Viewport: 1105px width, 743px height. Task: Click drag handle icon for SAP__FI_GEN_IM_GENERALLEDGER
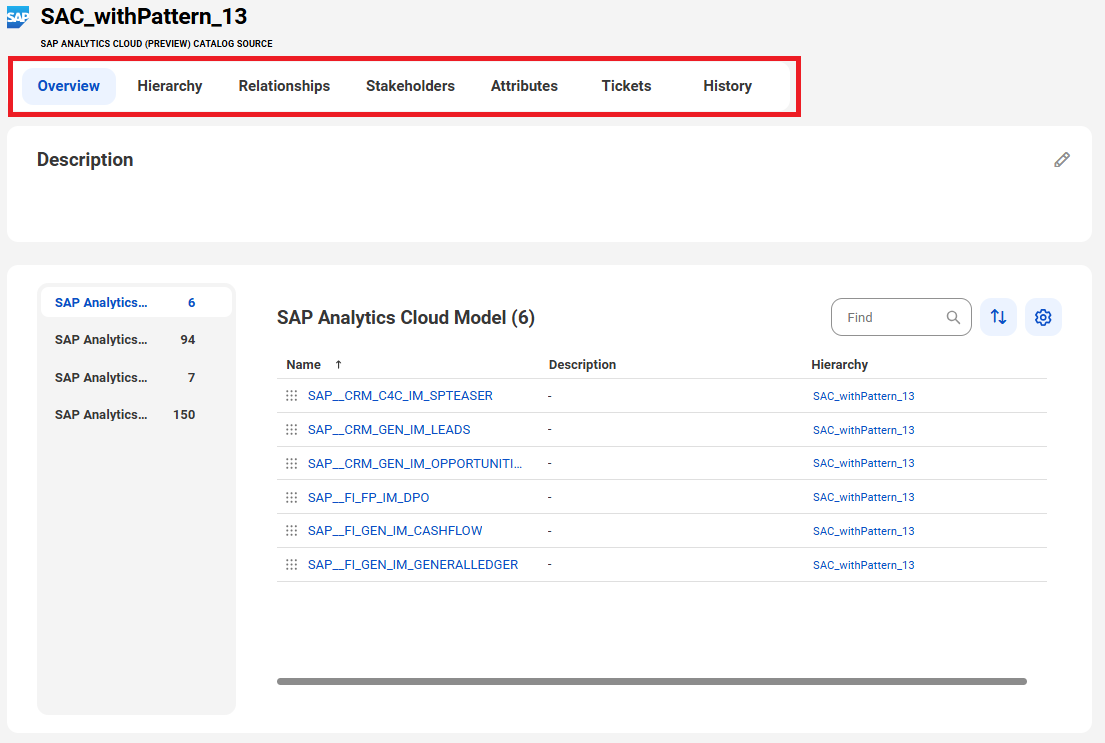(291, 565)
